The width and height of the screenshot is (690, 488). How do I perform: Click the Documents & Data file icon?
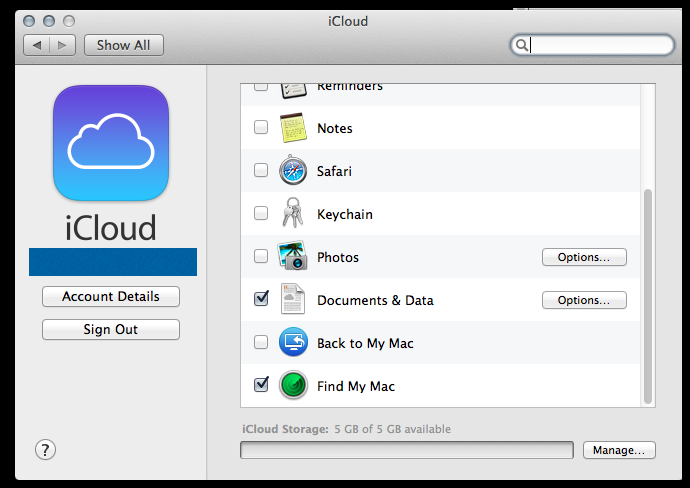tap(293, 299)
